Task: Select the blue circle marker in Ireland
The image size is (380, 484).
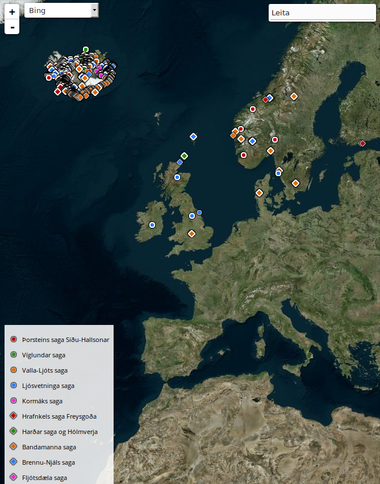Action: [x=152, y=225]
